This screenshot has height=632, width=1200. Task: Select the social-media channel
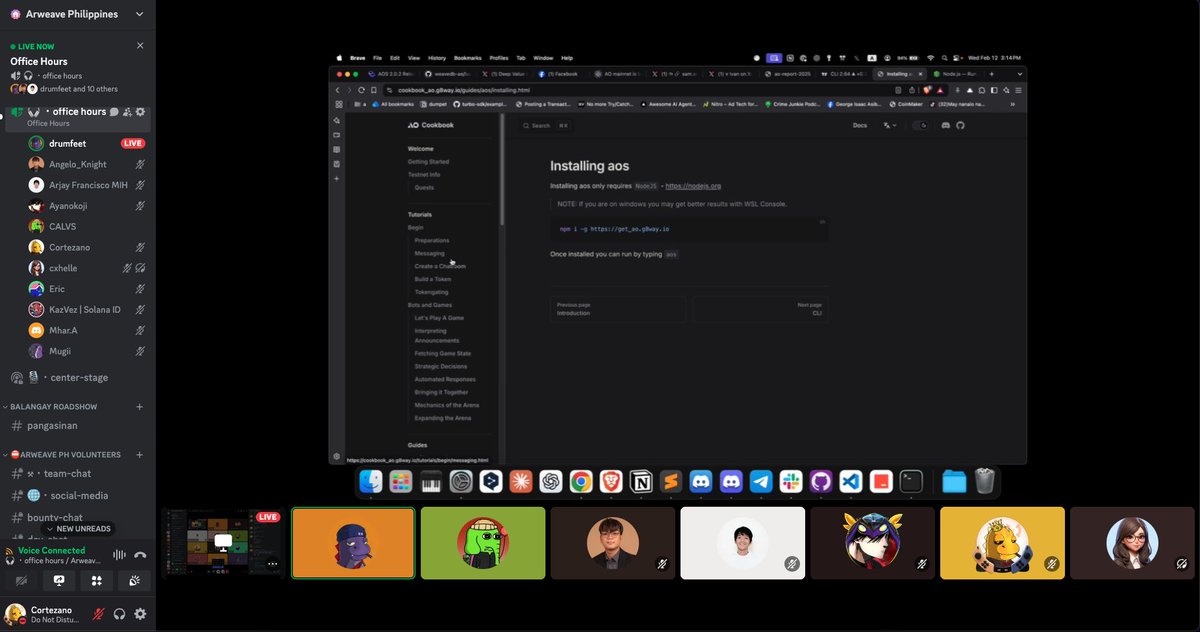coord(78,495)
